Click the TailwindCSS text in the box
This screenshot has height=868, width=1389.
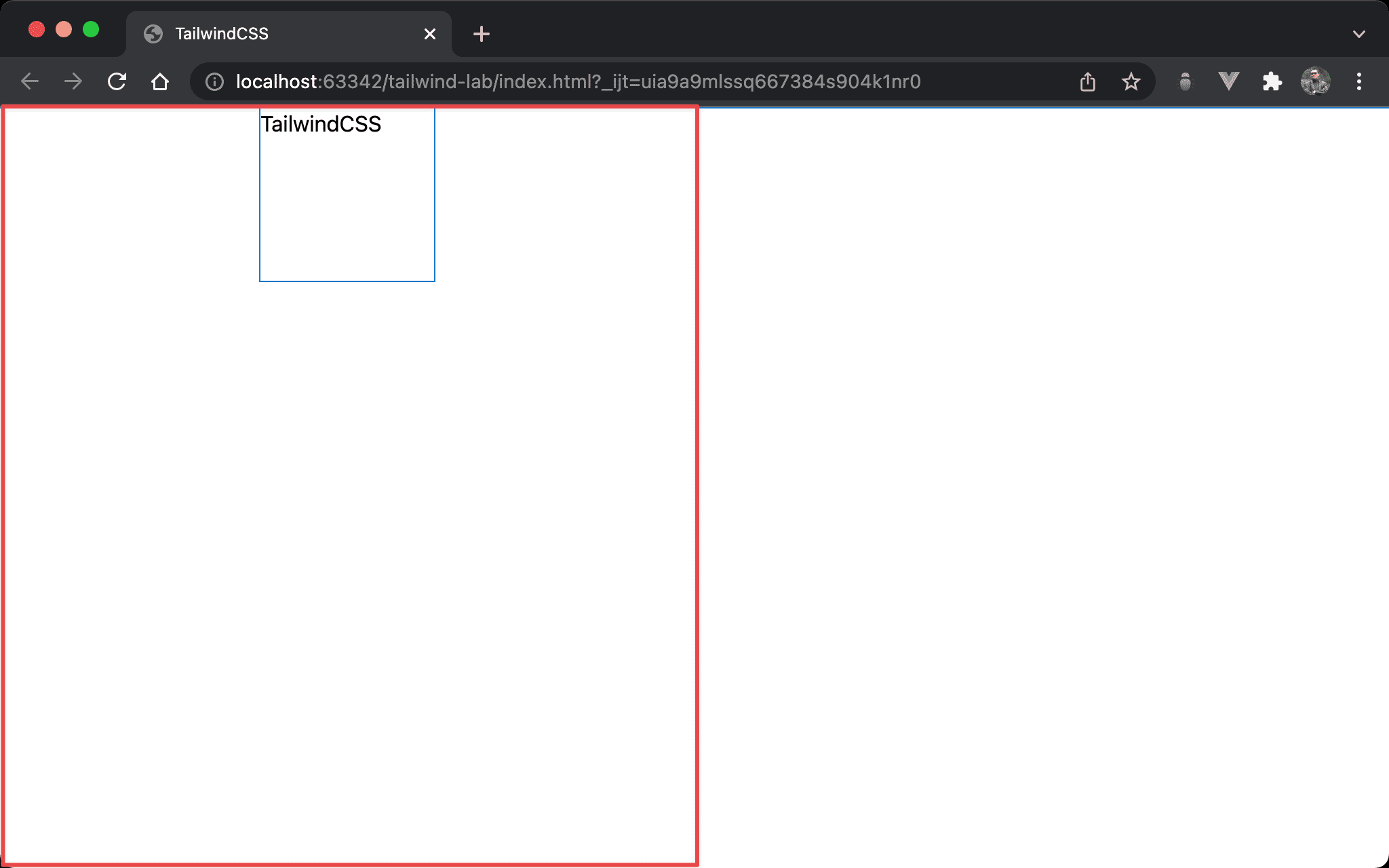321,125
